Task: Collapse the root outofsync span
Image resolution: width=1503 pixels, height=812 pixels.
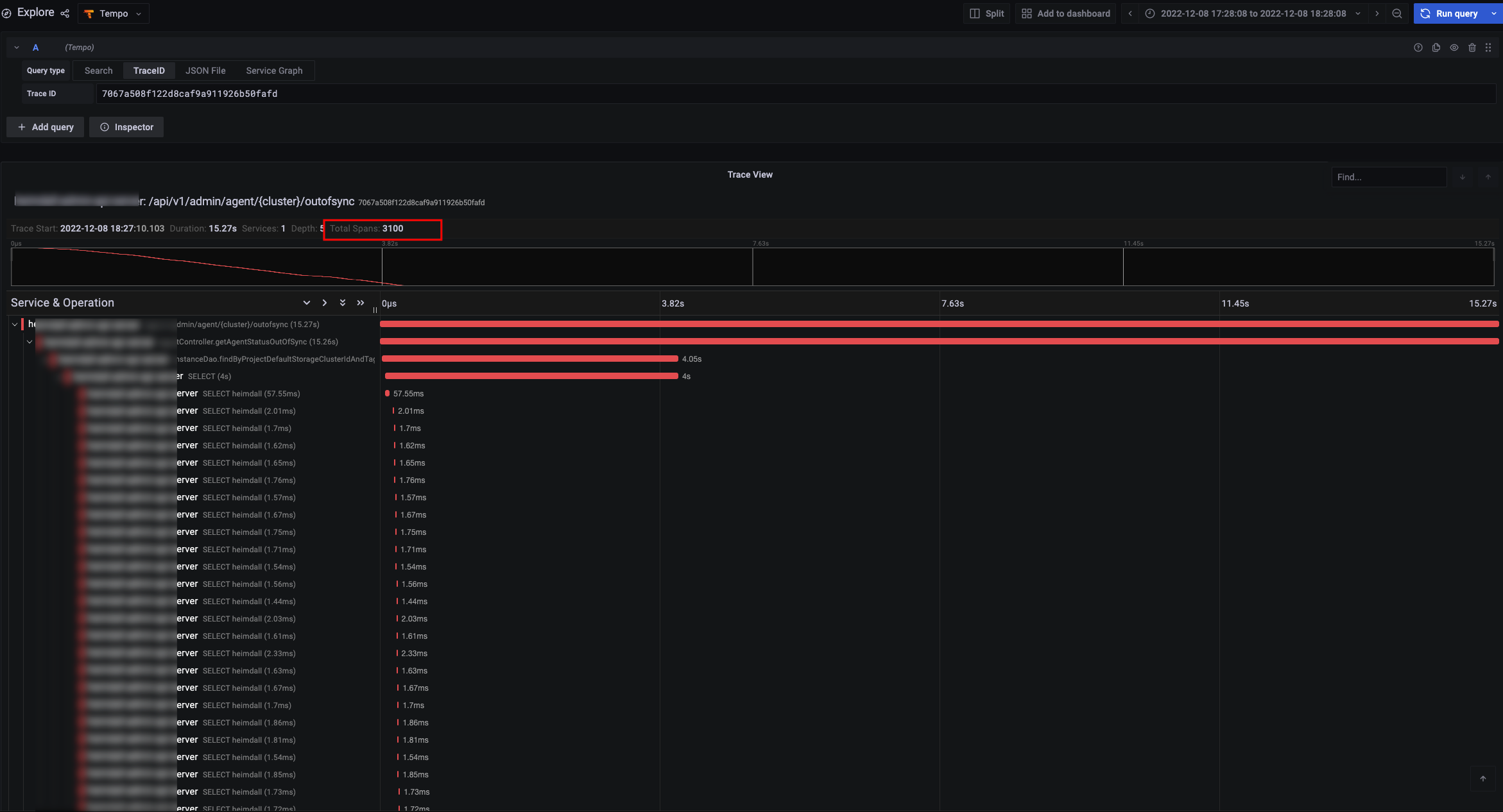Action: coord(15,325)
